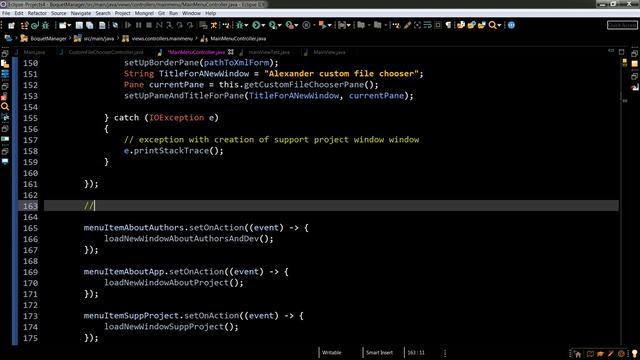
Task: Click the Save toolbar icon
Action: [79, 25]
